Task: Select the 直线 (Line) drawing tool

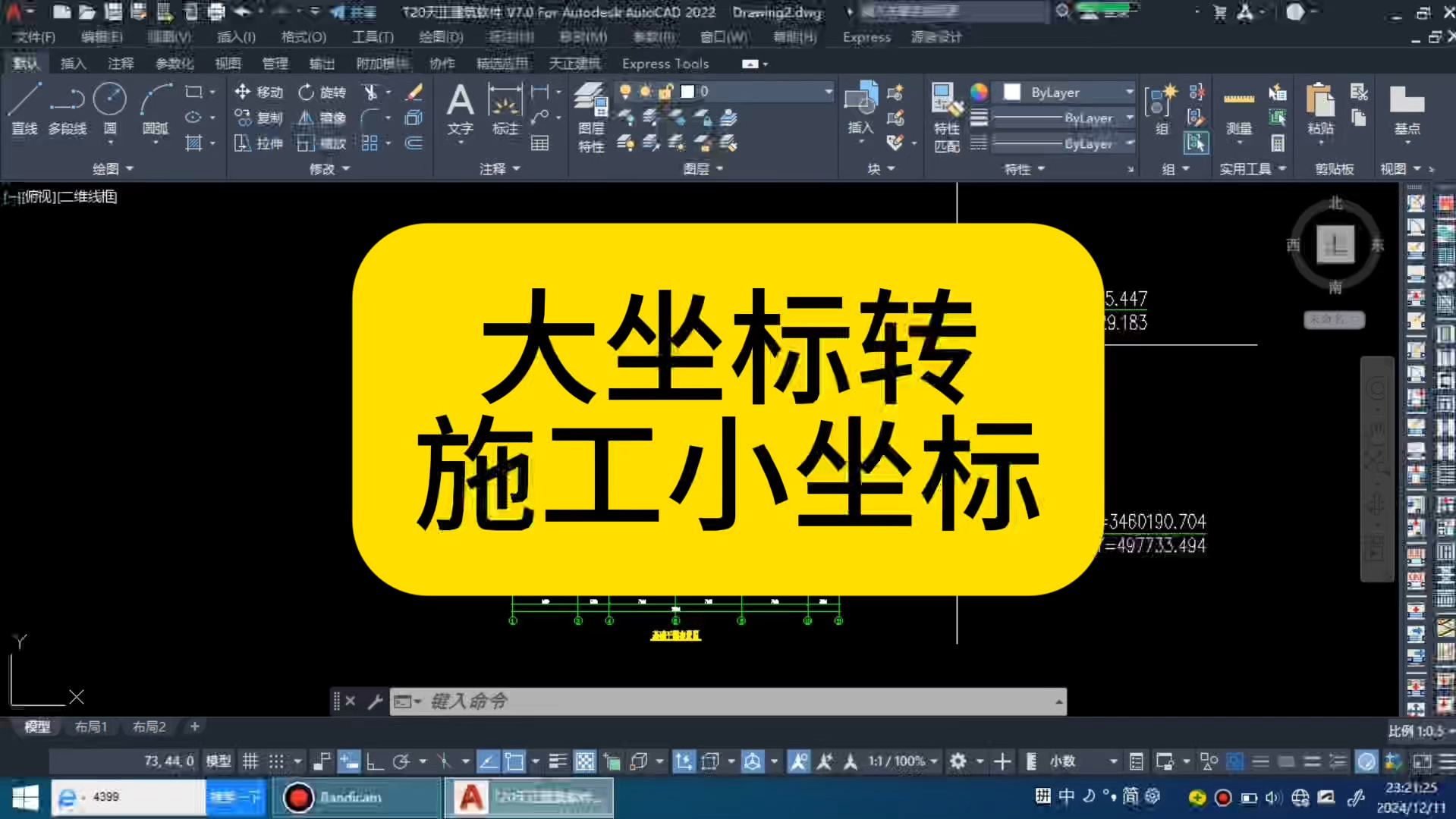Action: [23, 106]
